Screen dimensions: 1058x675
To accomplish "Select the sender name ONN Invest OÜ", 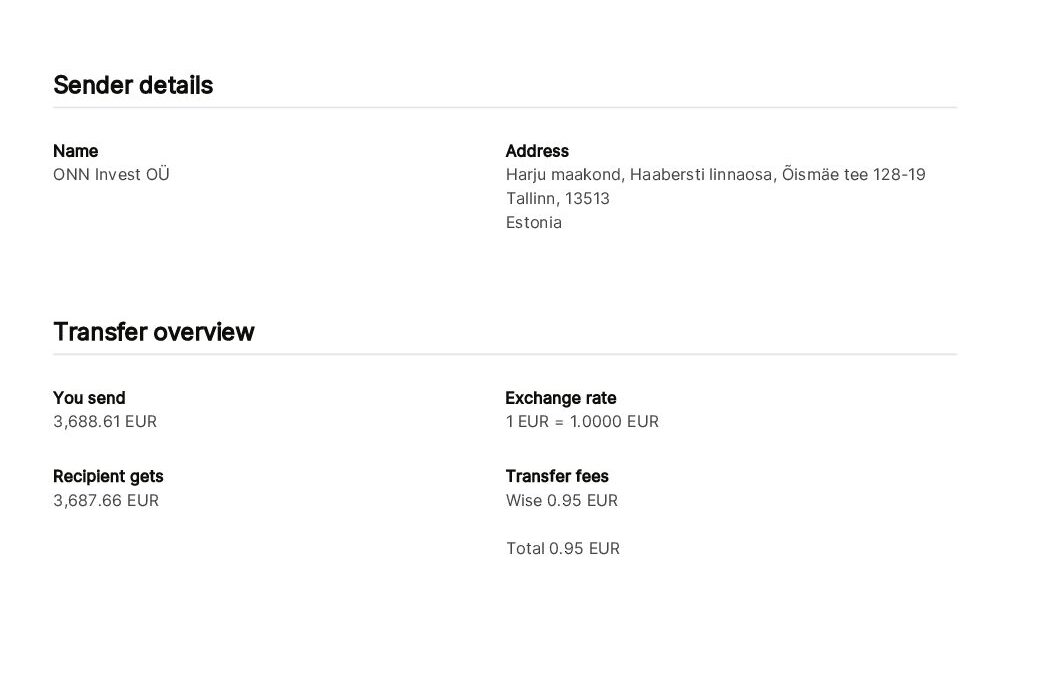I will [x=111, y=174].
